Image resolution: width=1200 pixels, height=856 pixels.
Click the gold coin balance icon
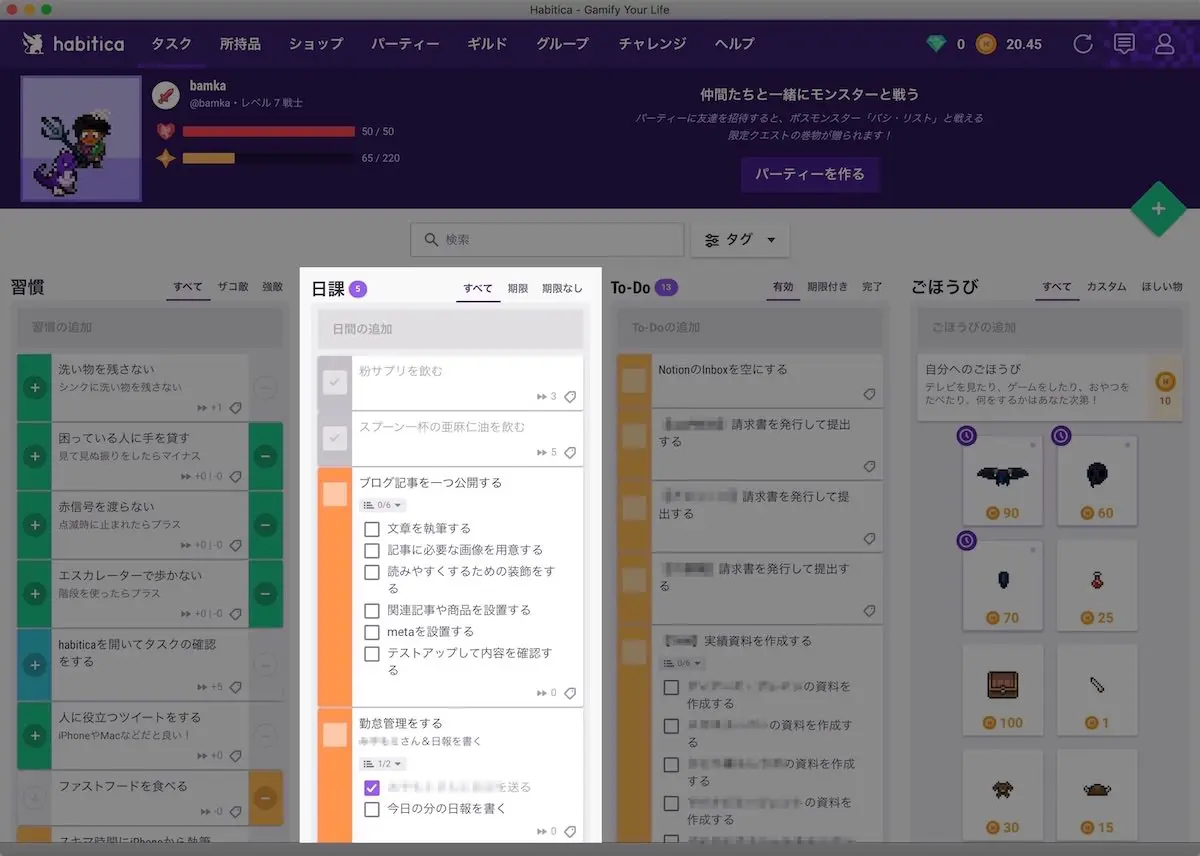click(x=986, y=44)
